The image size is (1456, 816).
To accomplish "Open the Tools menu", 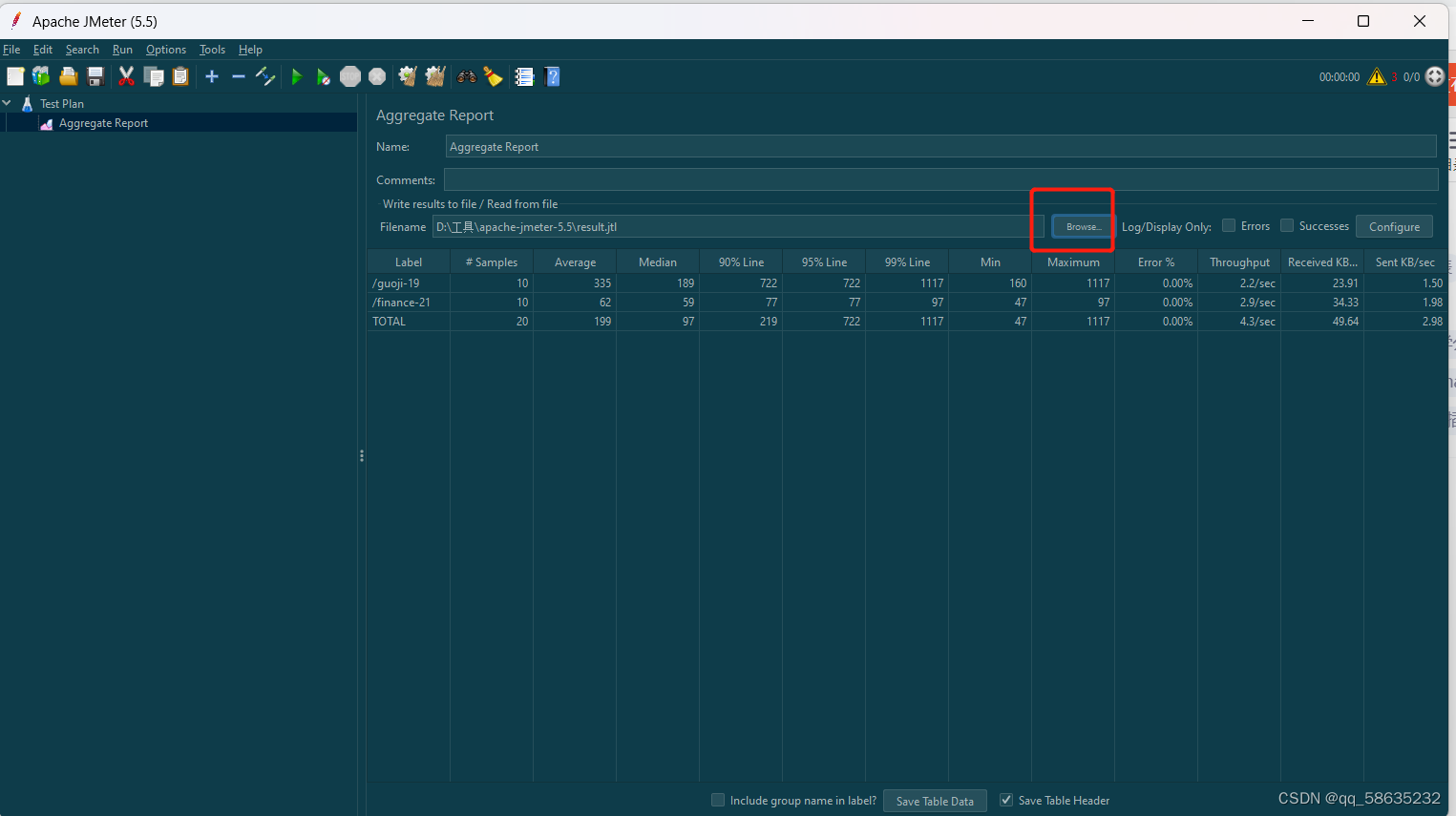I will [212, 50].
